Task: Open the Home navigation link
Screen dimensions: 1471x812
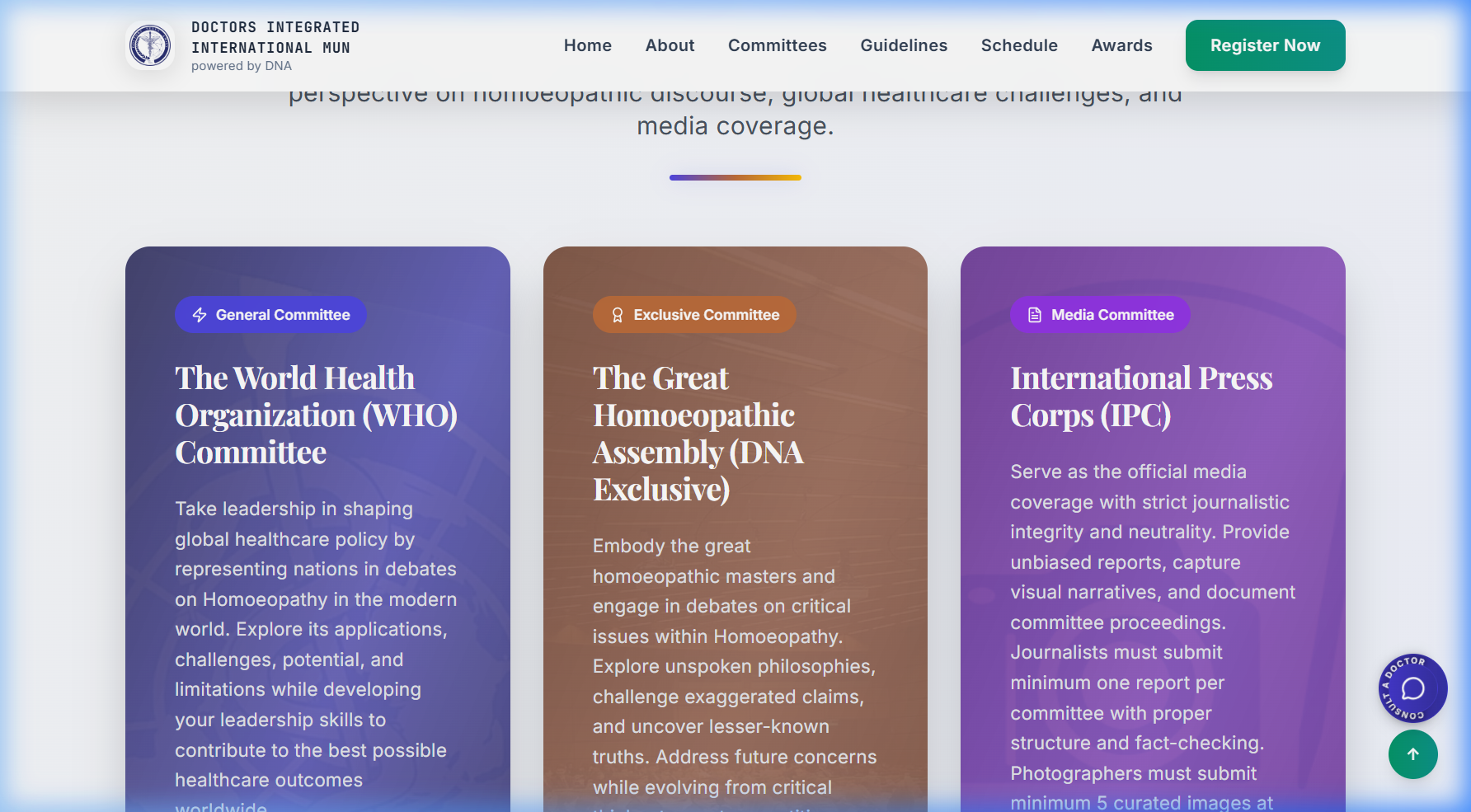Action: (x=588, y=45)
